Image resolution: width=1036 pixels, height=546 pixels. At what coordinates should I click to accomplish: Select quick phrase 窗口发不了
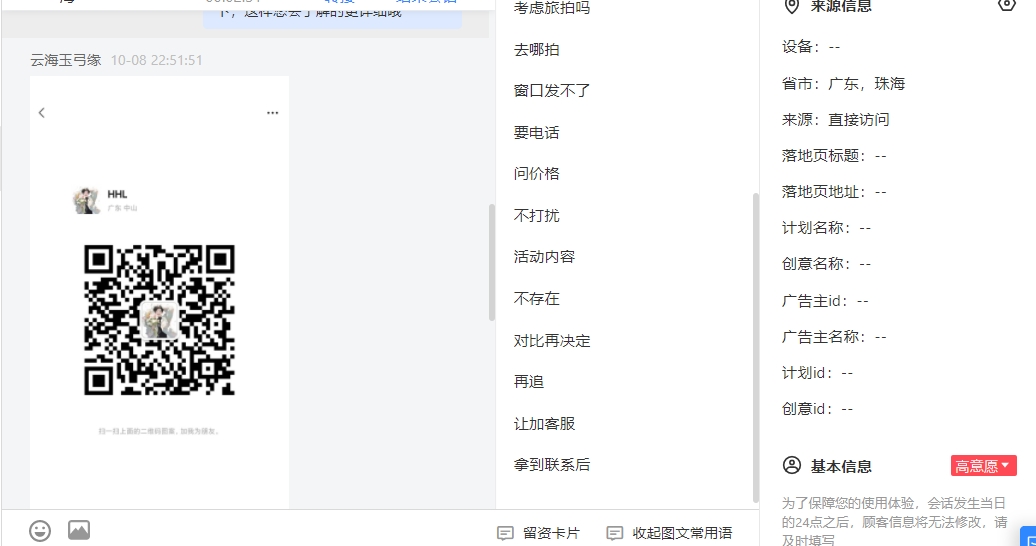click(552, 91)
